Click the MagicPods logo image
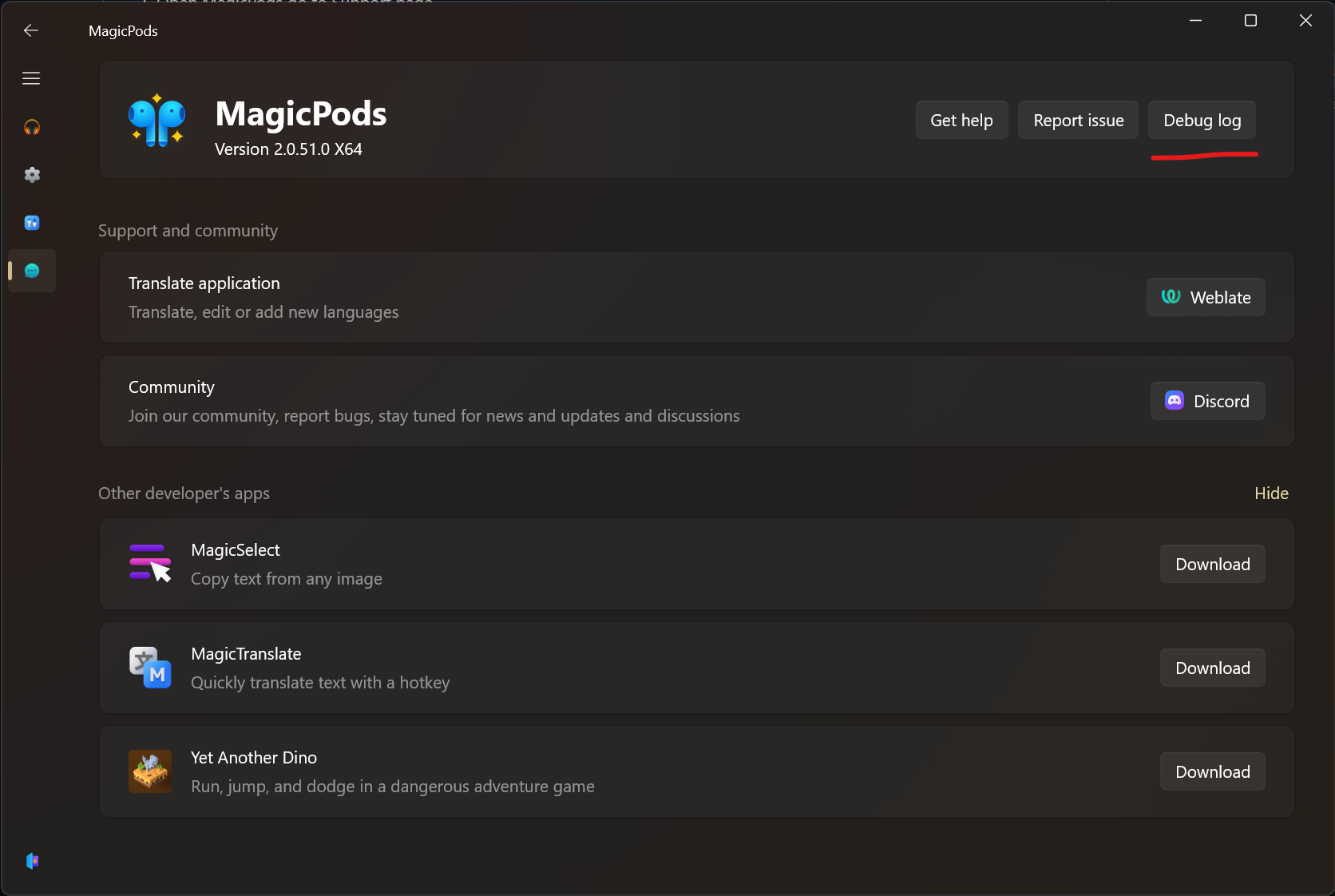The height and width of the screenshot is (896, 1335). point(156,121)
